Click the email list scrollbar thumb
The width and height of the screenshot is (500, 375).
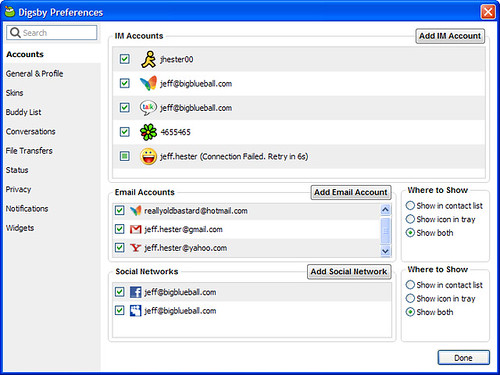pos(385,230)
